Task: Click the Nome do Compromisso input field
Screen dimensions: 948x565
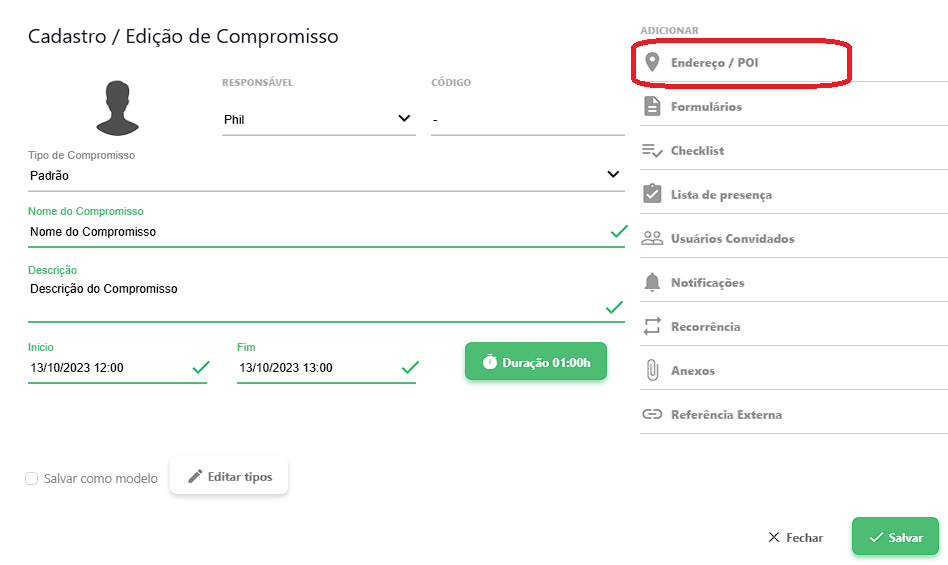Action: pos(310,232)
